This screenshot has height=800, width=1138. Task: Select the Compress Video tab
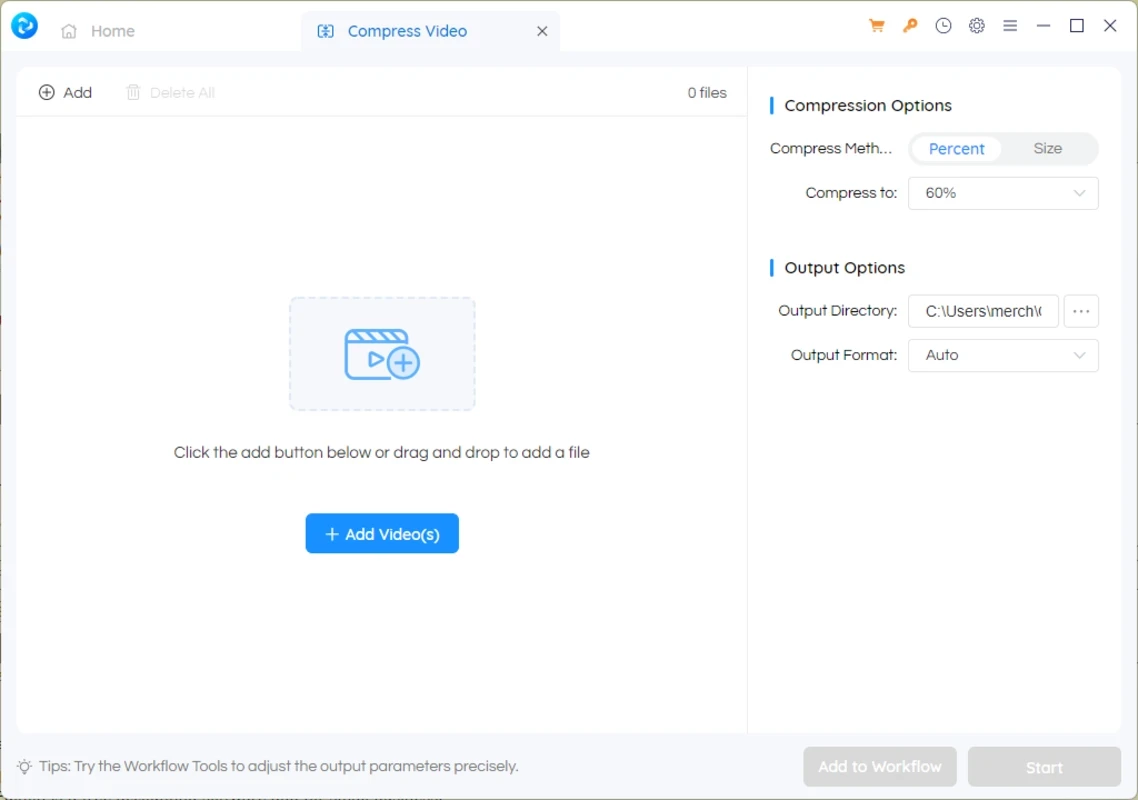406,31
